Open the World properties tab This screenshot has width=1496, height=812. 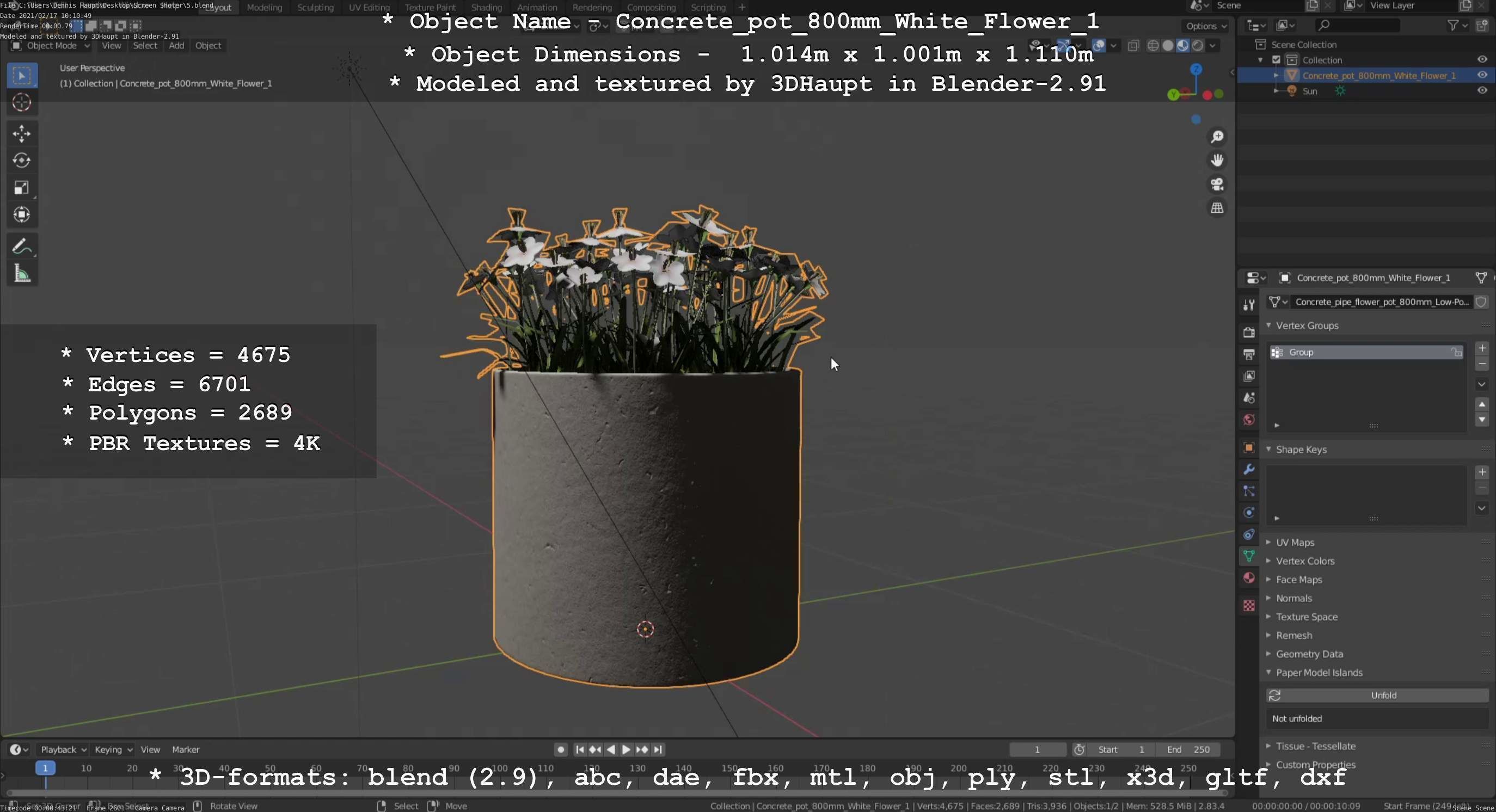pyautogui.click(x=1249, y=420)
